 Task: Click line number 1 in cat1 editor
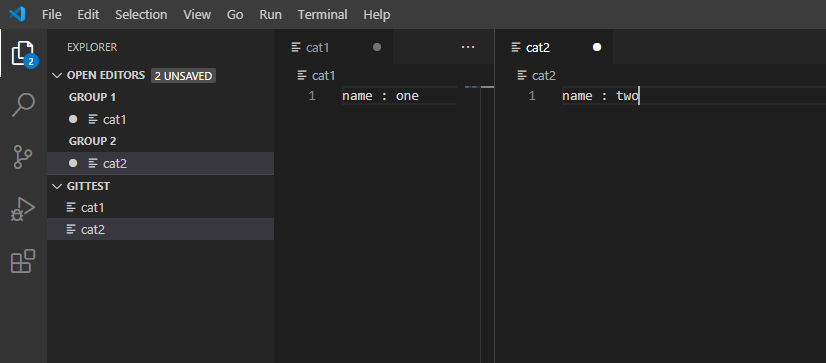pos(312,96)
